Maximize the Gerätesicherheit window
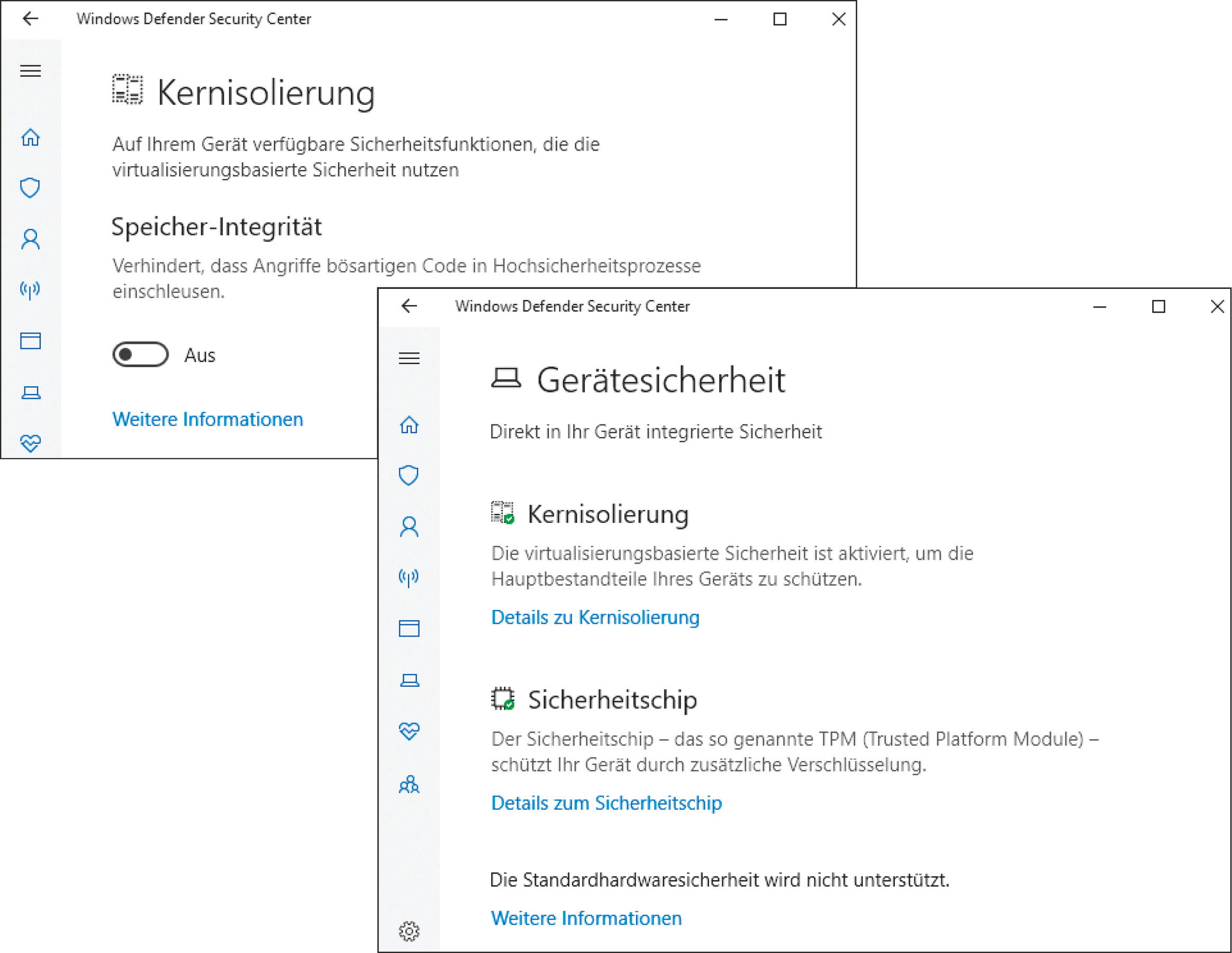 [1158, 306]
